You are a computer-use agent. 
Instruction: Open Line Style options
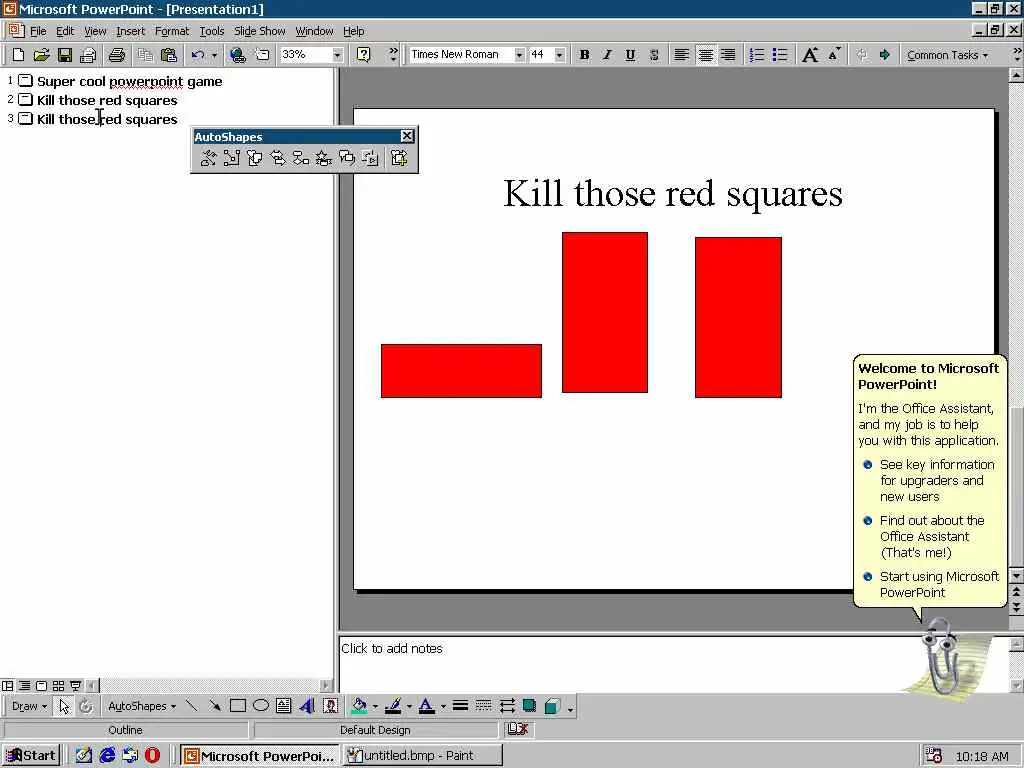460,706
